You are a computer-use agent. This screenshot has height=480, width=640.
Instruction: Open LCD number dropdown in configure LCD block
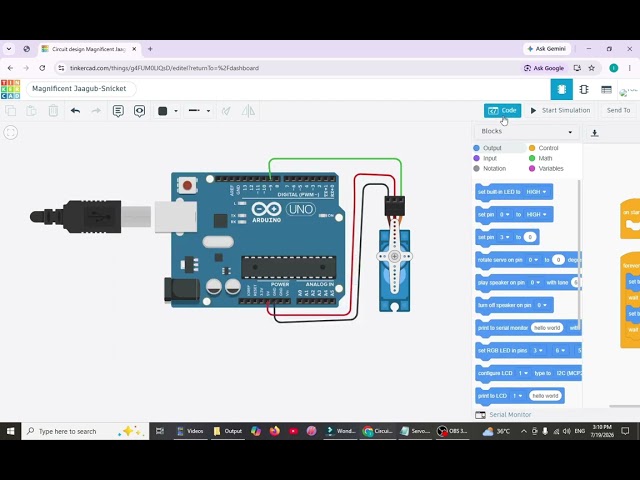(x=523, y=373)
